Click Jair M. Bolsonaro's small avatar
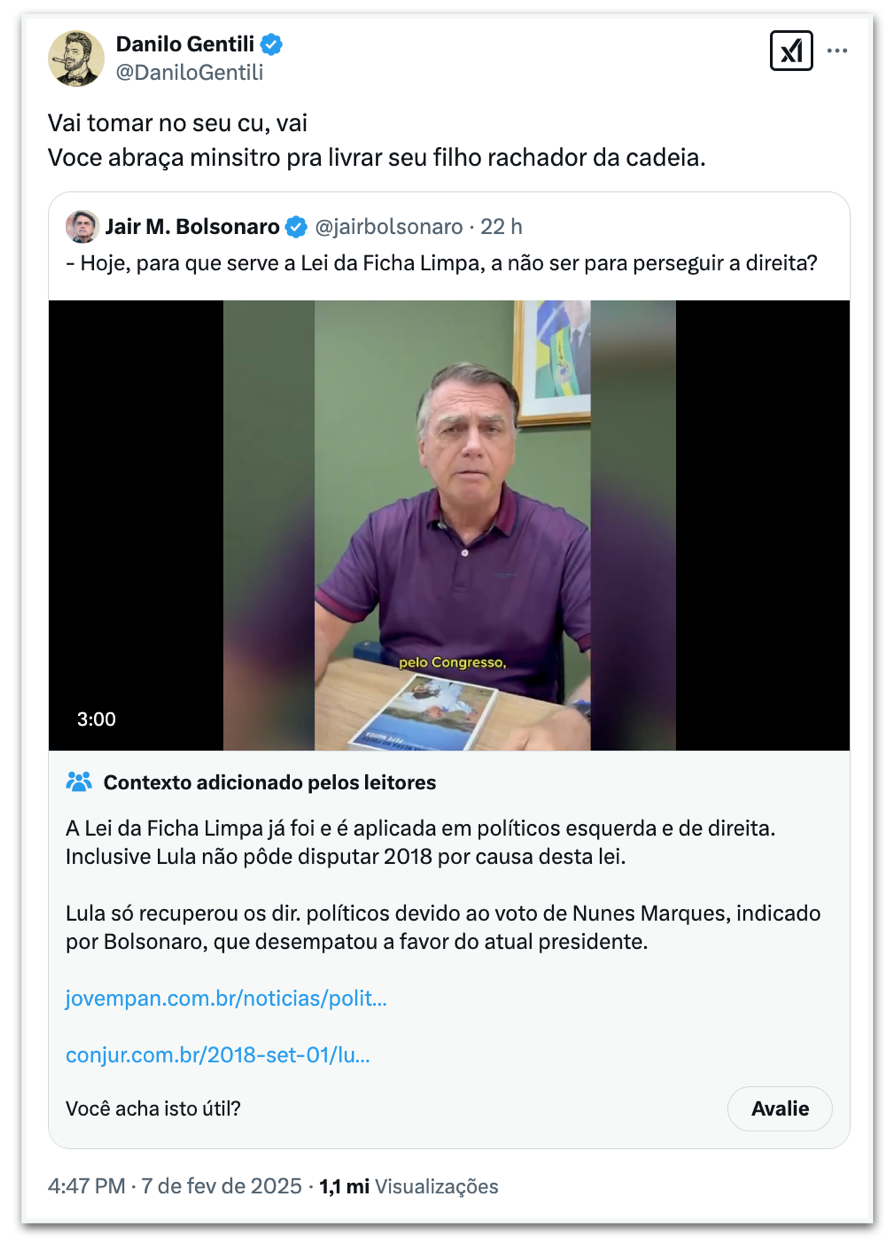 [x=82, y=227]
